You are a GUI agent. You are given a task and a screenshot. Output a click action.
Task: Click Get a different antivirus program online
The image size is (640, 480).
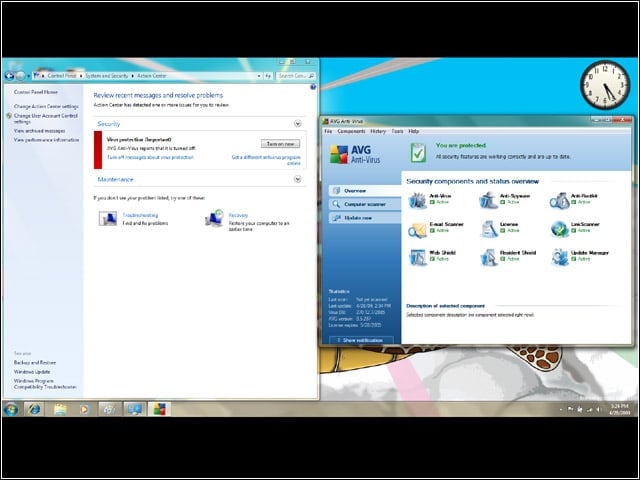(x=266, y=160)
